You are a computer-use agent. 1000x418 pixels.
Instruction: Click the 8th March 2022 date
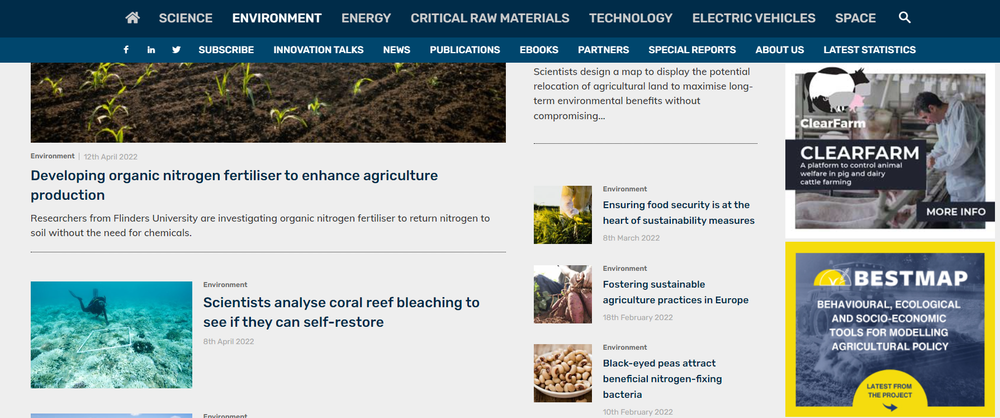[x=631, y=238]
